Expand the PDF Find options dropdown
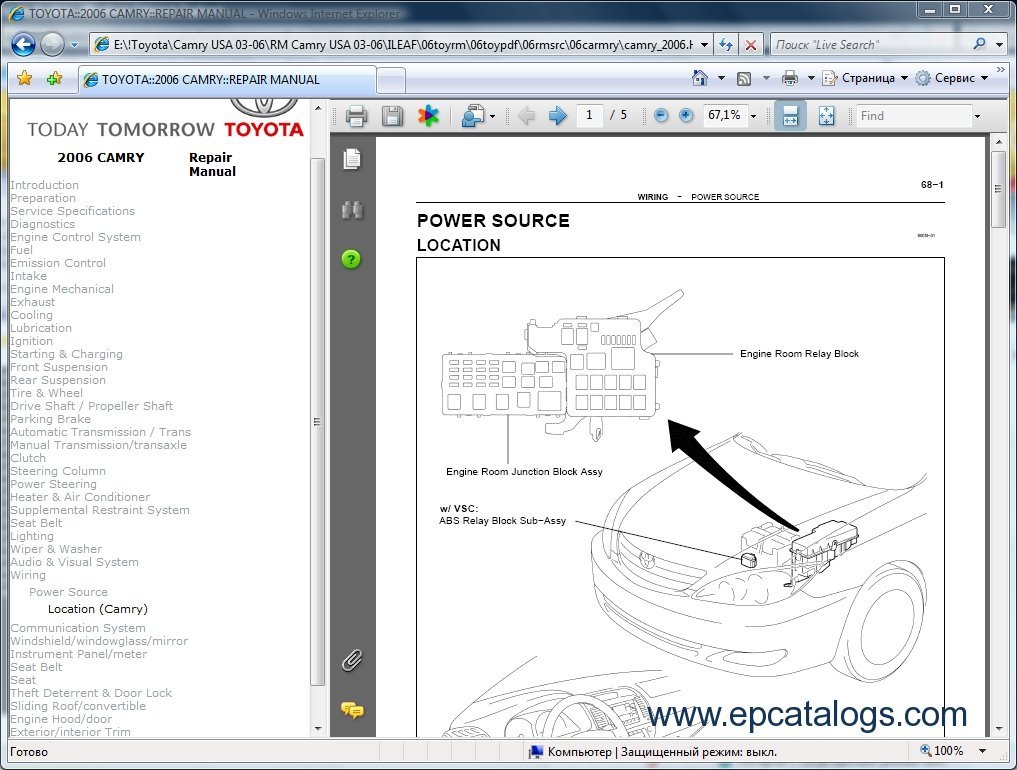1017x770 pixels. [977, 116]
